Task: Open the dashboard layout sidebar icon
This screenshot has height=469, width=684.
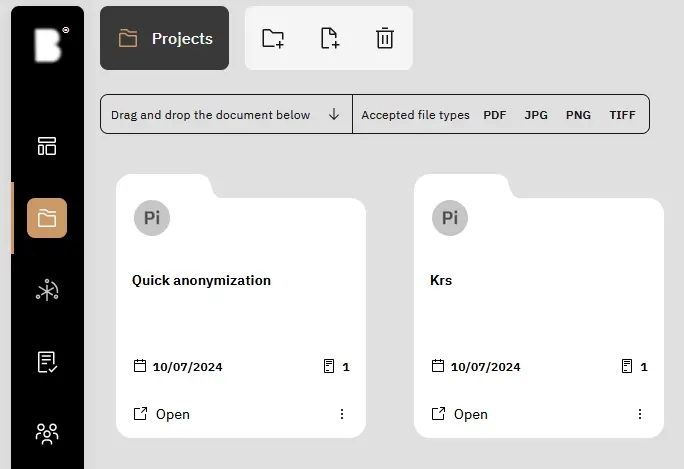Action: tap(47, 146)
